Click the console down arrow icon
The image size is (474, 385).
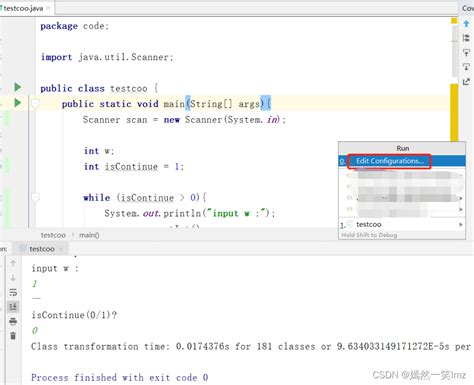(13, 278)
